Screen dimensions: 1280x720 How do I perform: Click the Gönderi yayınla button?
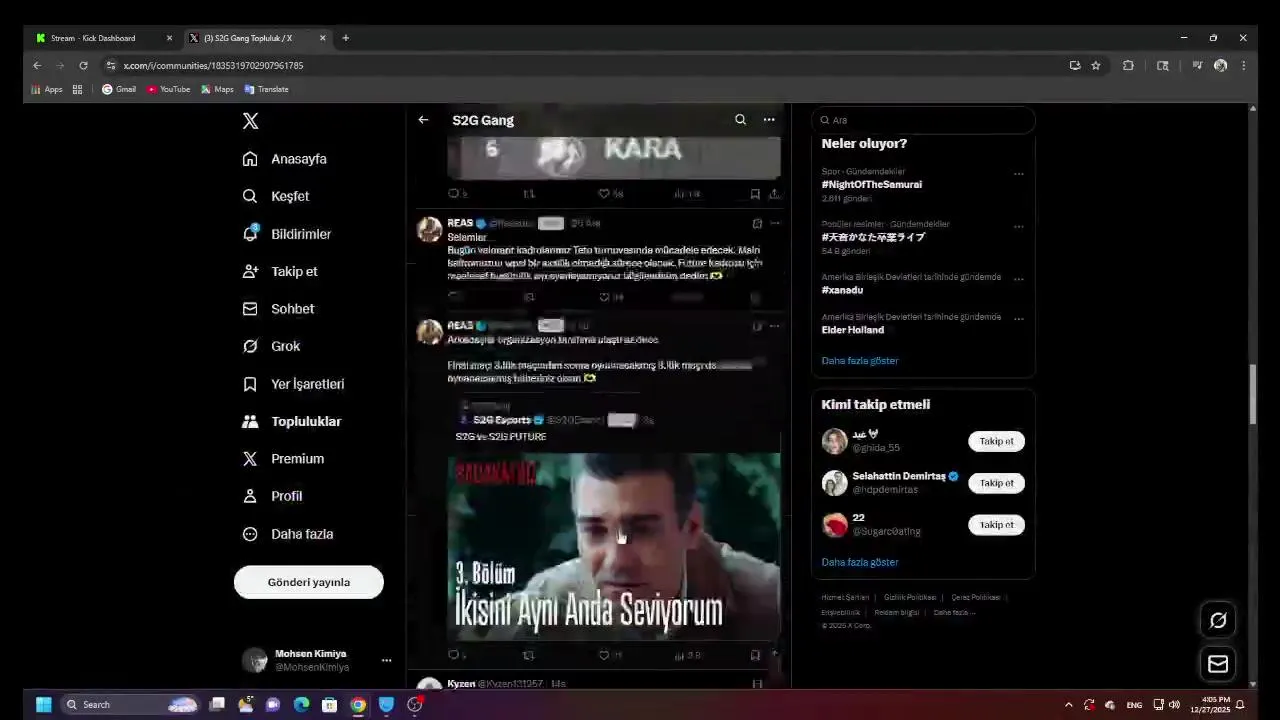309,582
